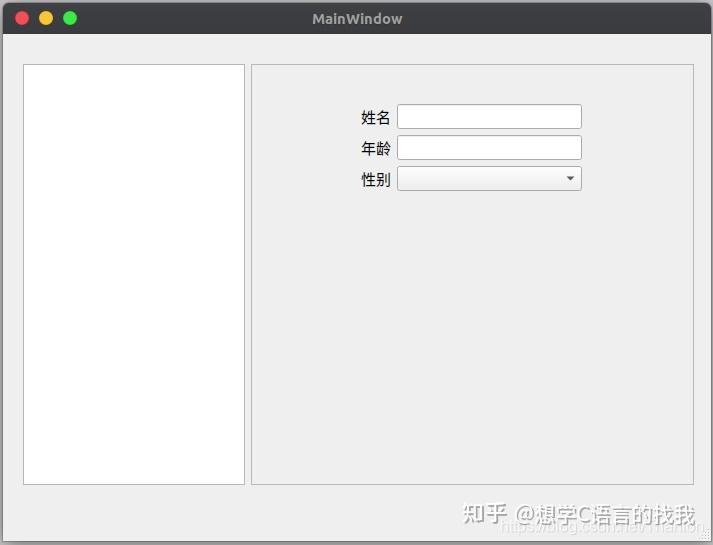The image size is (713, 545).
Task: Click the small arrow in the 性别 combo box
Action: 570,179
